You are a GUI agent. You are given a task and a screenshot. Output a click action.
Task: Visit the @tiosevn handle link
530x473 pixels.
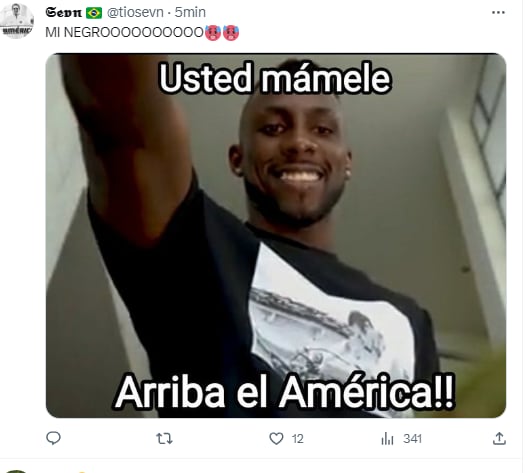[135, 13]
